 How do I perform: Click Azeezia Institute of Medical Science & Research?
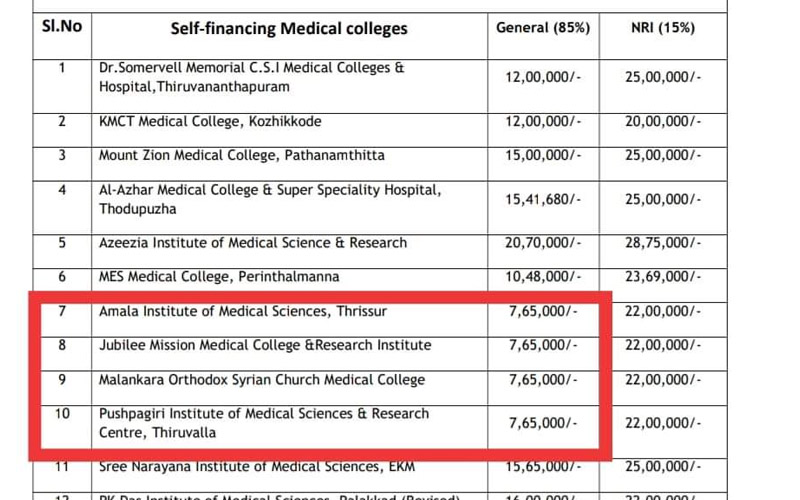[252, 242]
